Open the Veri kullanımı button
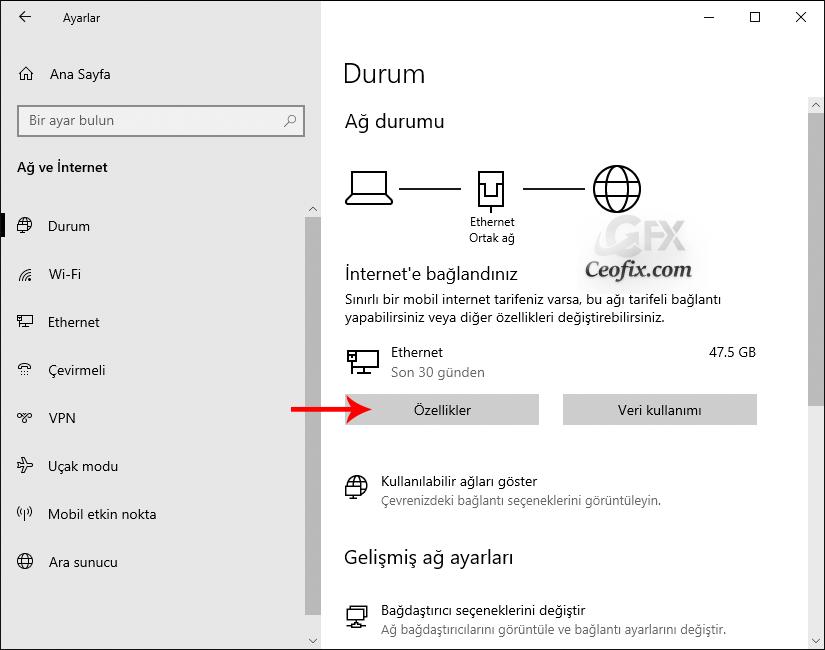 (660, 409)
